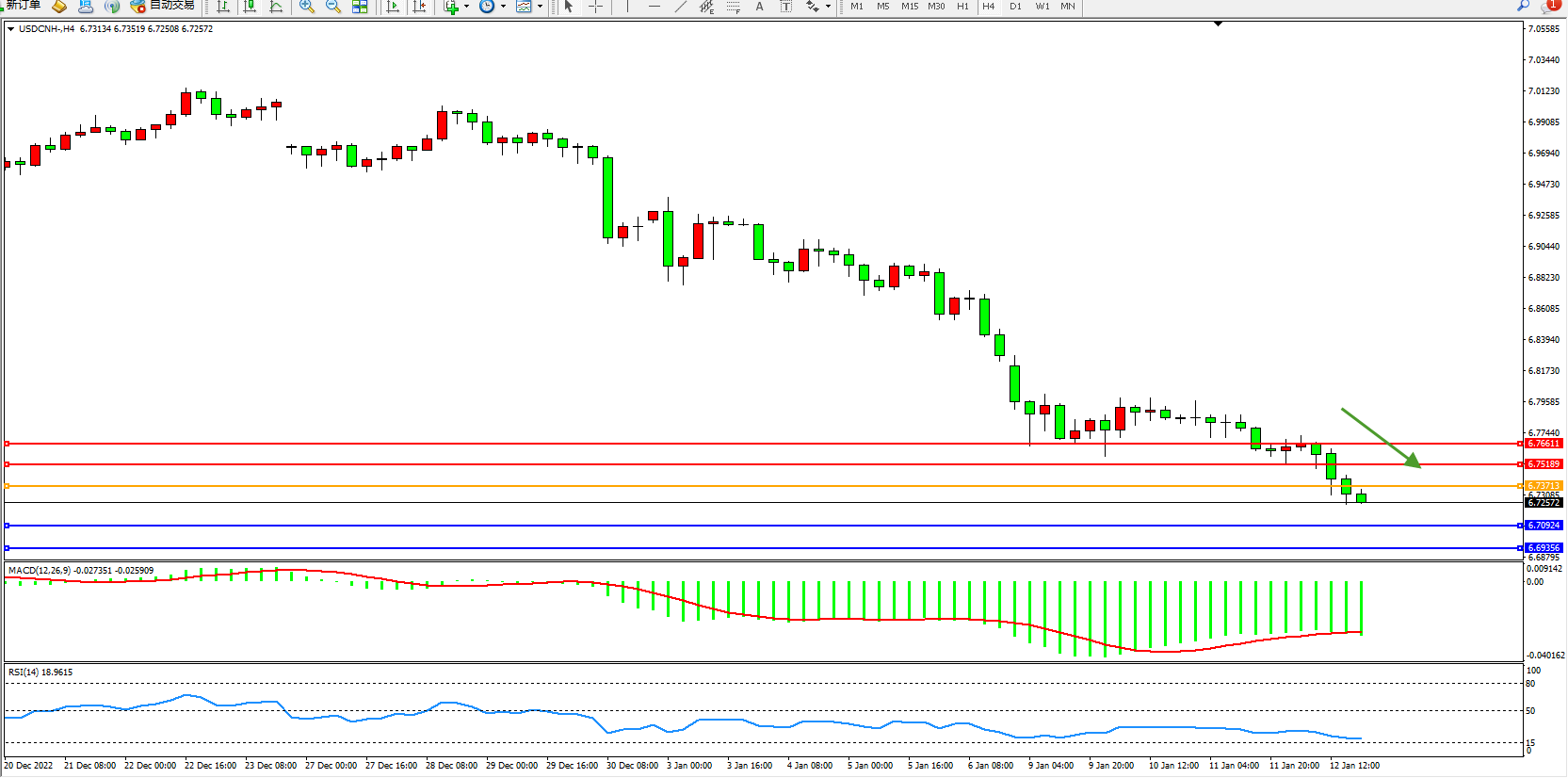1568x778 pixels.
Task: Toggle the chart auto scroll button
Action: (393, 7)
